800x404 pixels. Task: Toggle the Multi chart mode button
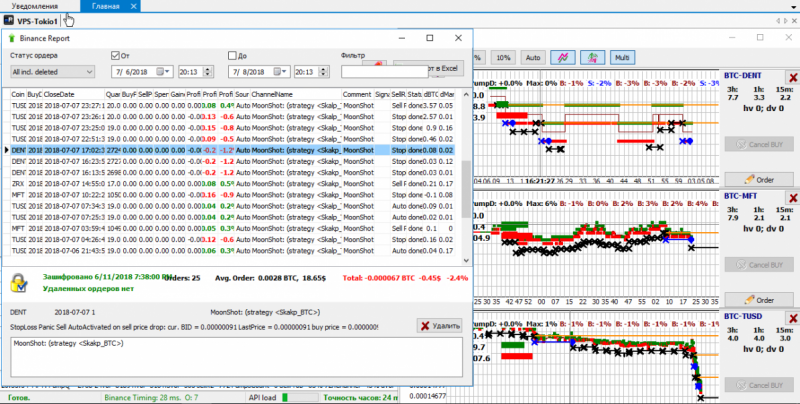click(623, 57)
